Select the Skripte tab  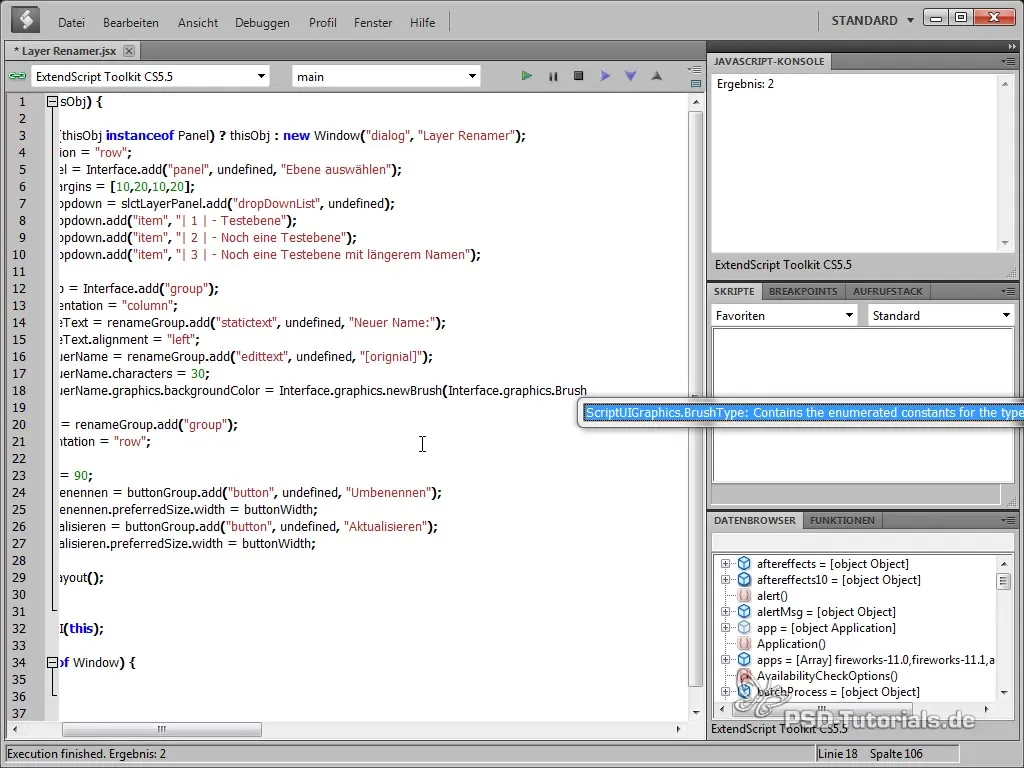pos(734,291)
